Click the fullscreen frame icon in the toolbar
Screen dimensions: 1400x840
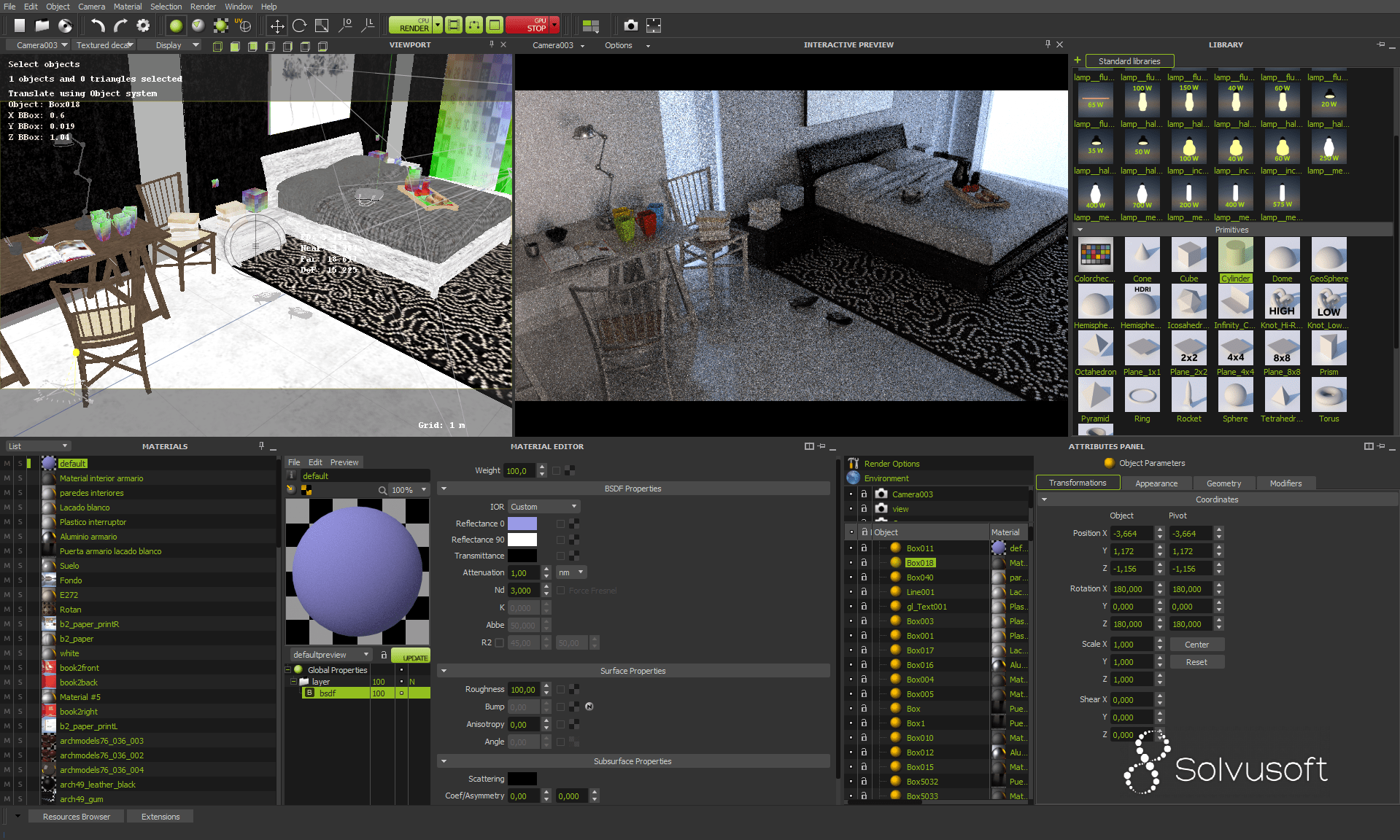[654, 26]
